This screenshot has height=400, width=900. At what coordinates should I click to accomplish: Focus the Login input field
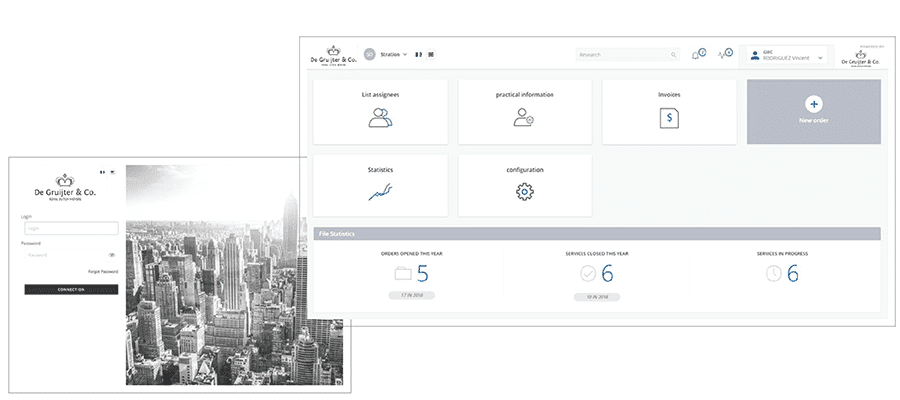click(71, 228)
